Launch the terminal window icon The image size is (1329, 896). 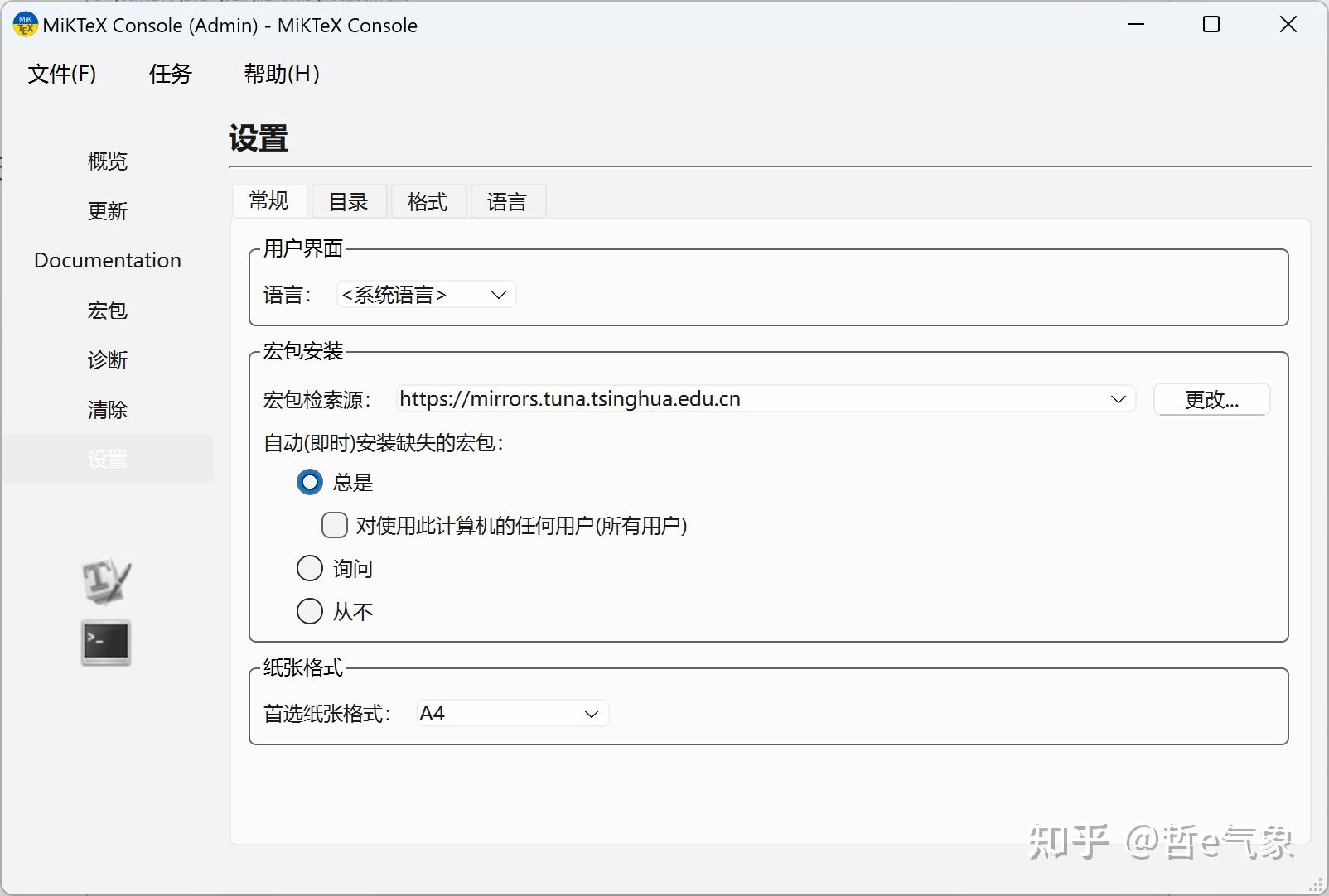point(106,642)
